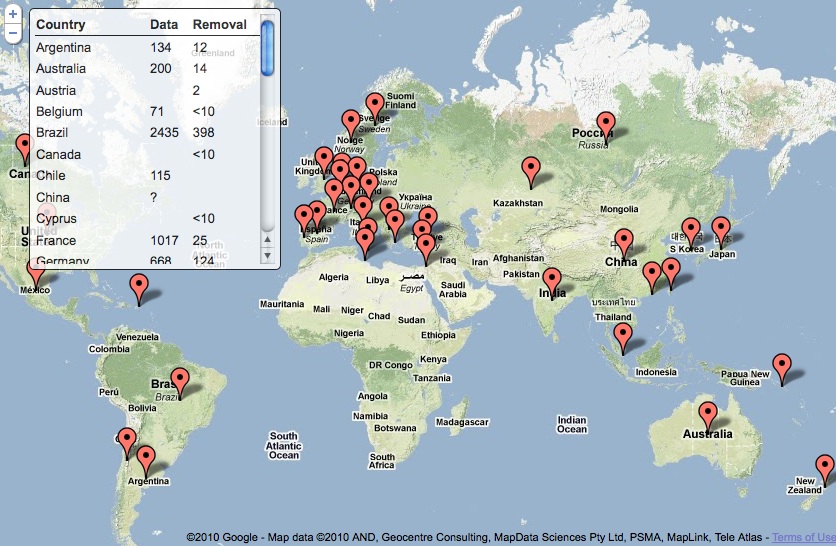
Task: Click the marker pin over Russia
Action: point(603,124)
